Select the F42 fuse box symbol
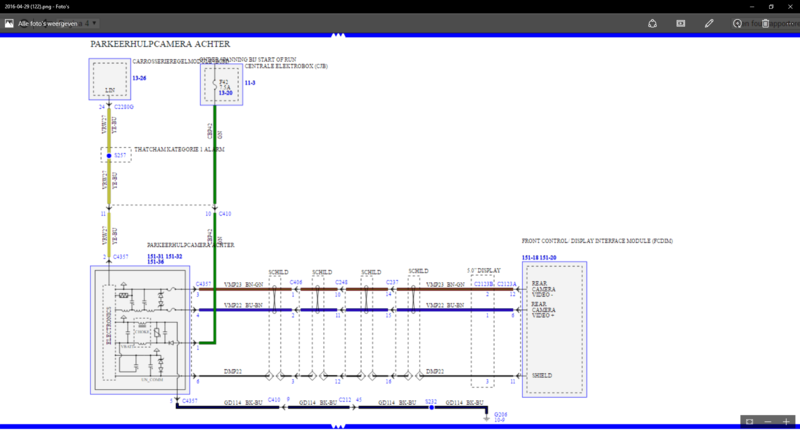The width and height of the screenshot is (800, 433). point(224,85)
